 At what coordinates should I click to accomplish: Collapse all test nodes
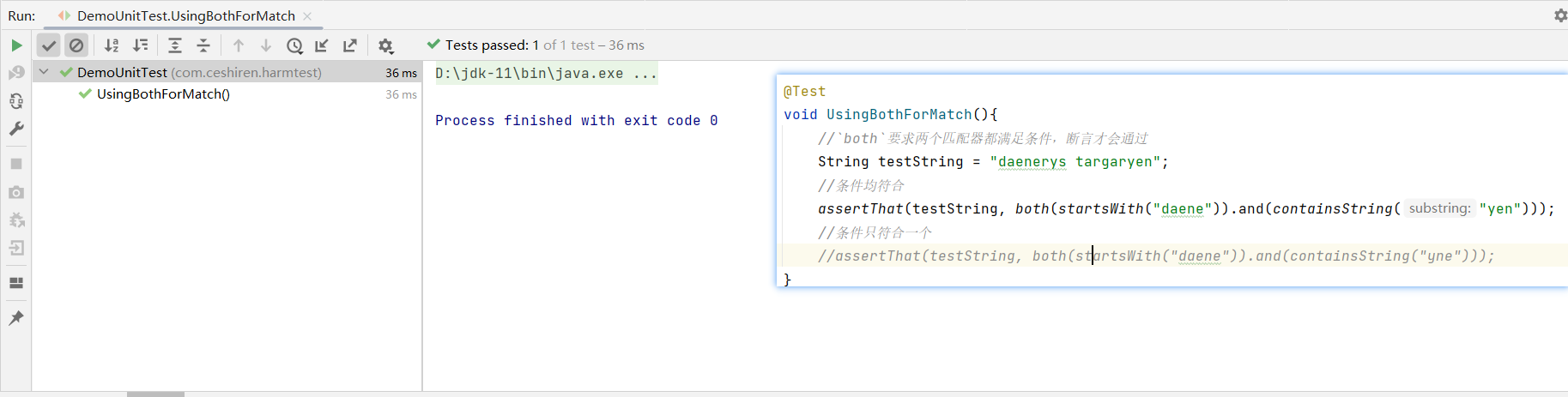(203, 45)
